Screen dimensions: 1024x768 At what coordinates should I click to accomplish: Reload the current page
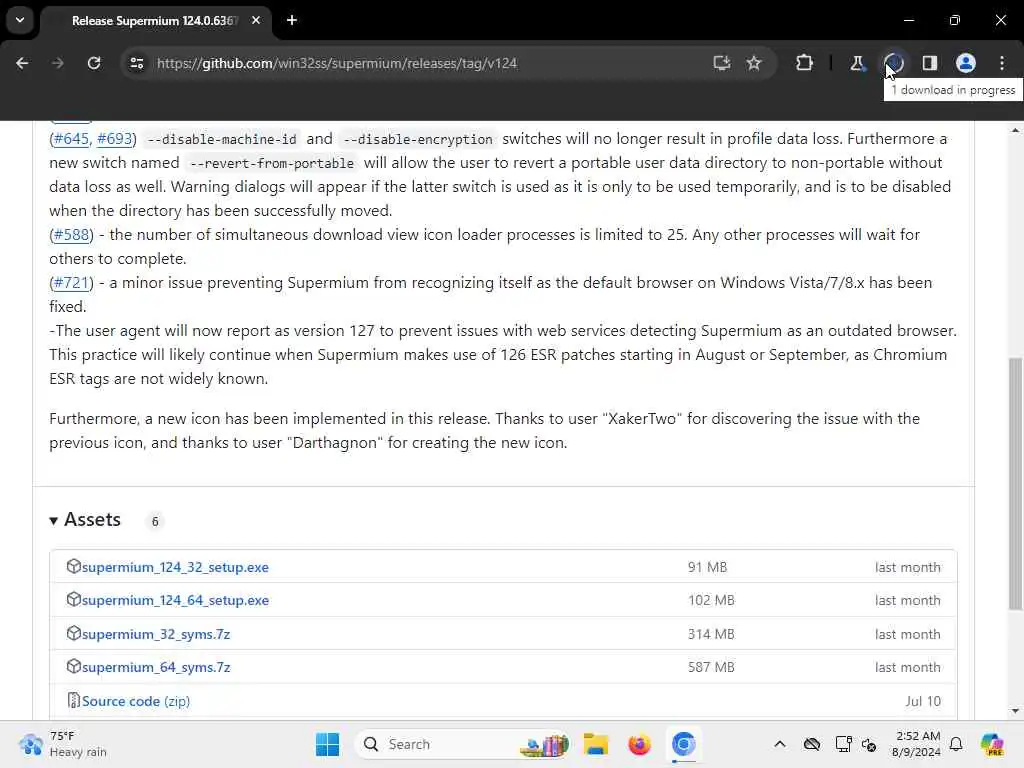[94, 63]
